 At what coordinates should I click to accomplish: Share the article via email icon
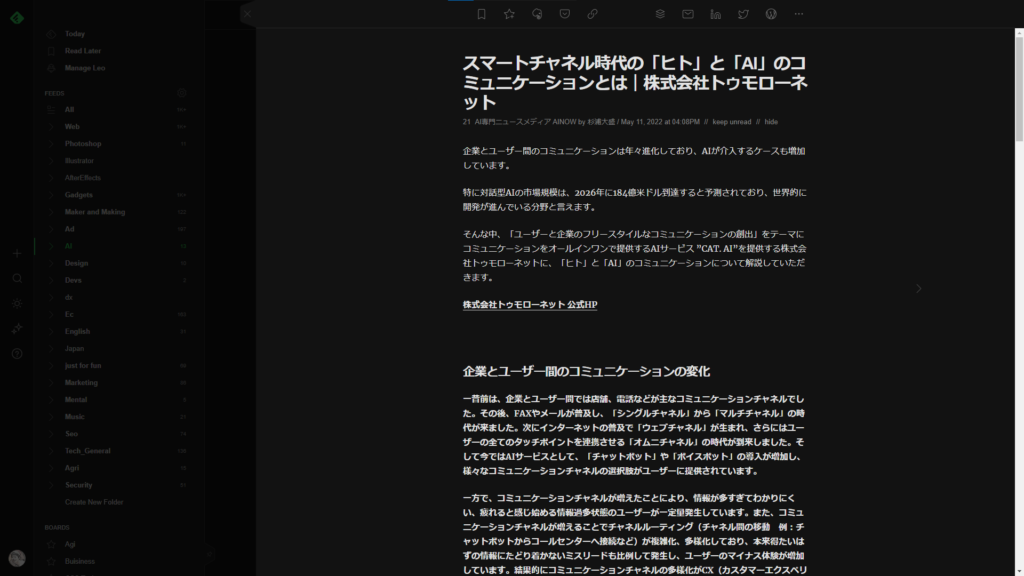coord(688,14)
